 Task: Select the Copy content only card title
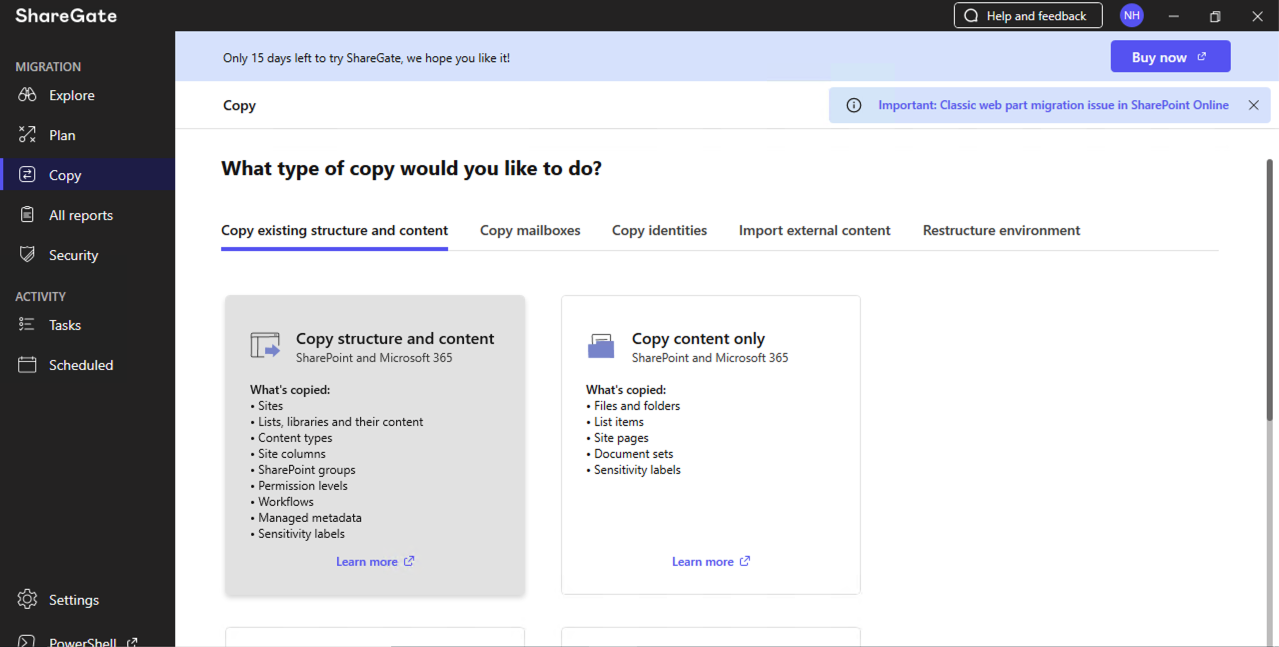point(698,339)
